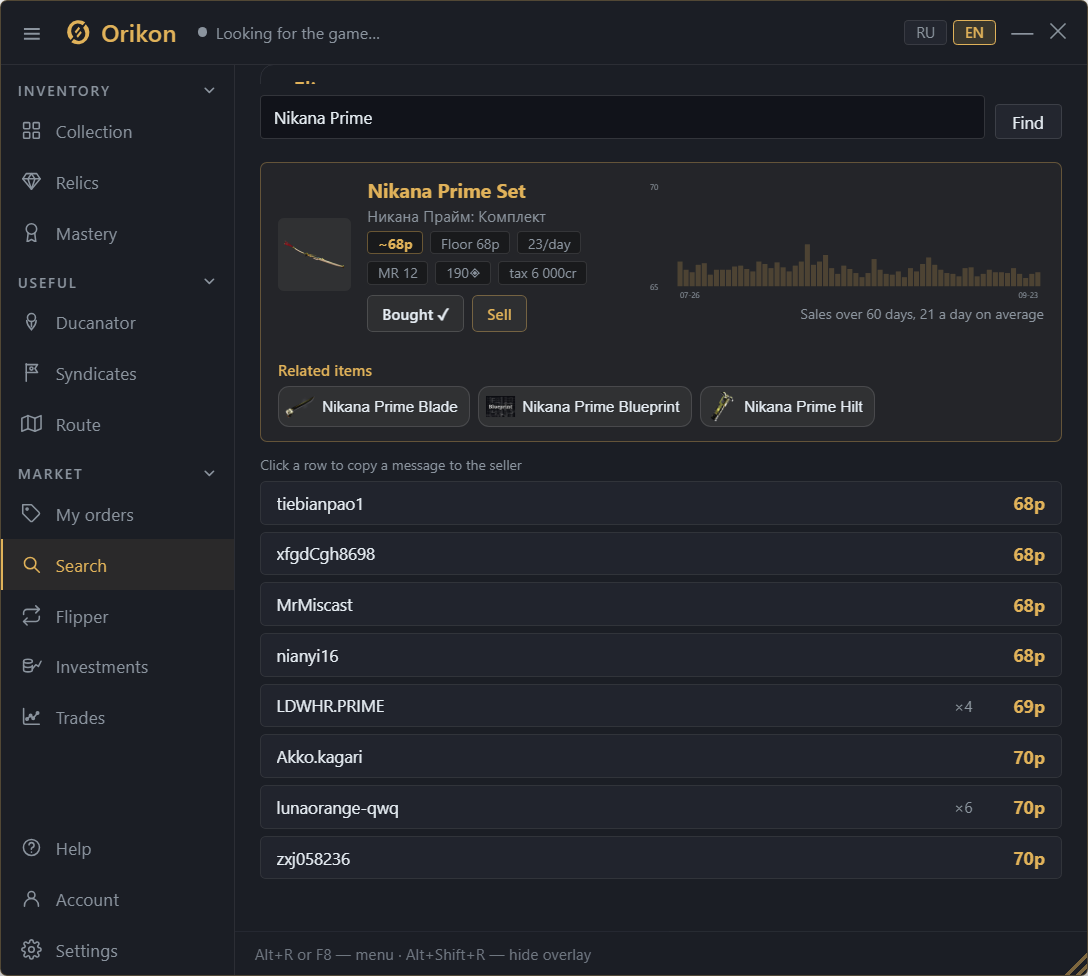The height and width of the screenshot is (976, 1088).
Task: Open My orders page
Action: click(x=118, y=515)
